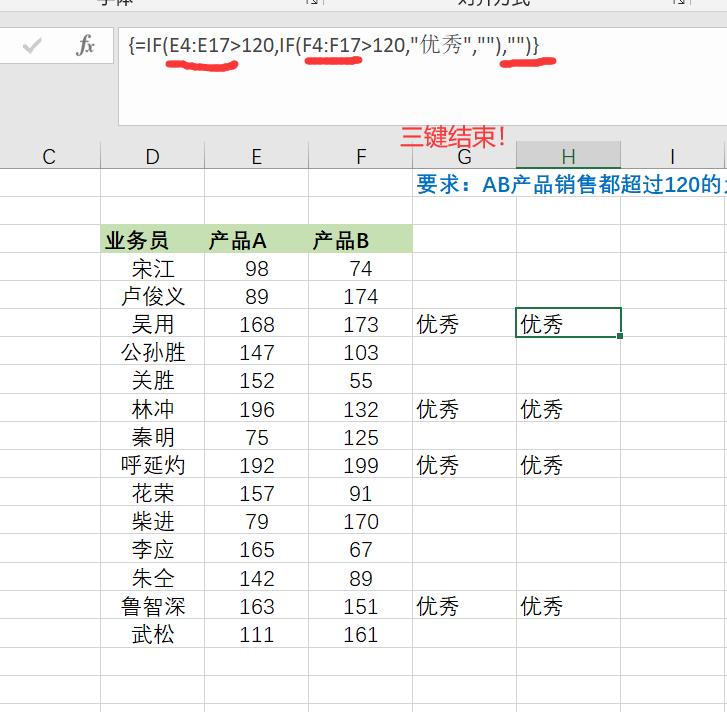Image resolution: width=727 pixels, height=712 pixels.
Task: Click 卢俊义's product B value 174
Action: point(361,296)
